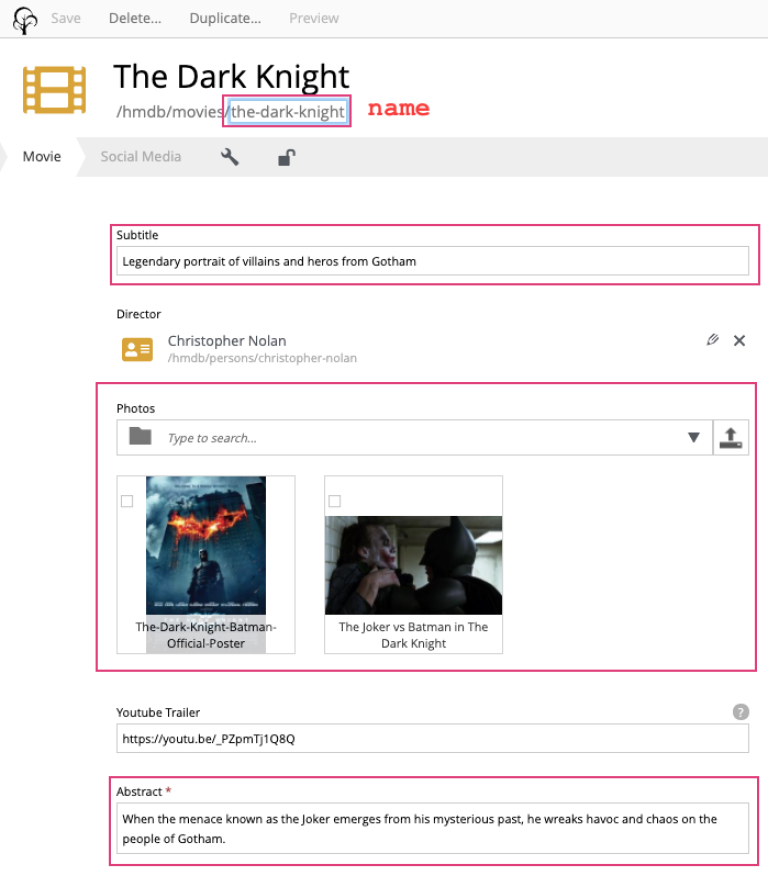The height and width of the screenshot is (876, 768).
Task: Edit the Christopher Nolan director entry
Action: [x=712, y=340]
